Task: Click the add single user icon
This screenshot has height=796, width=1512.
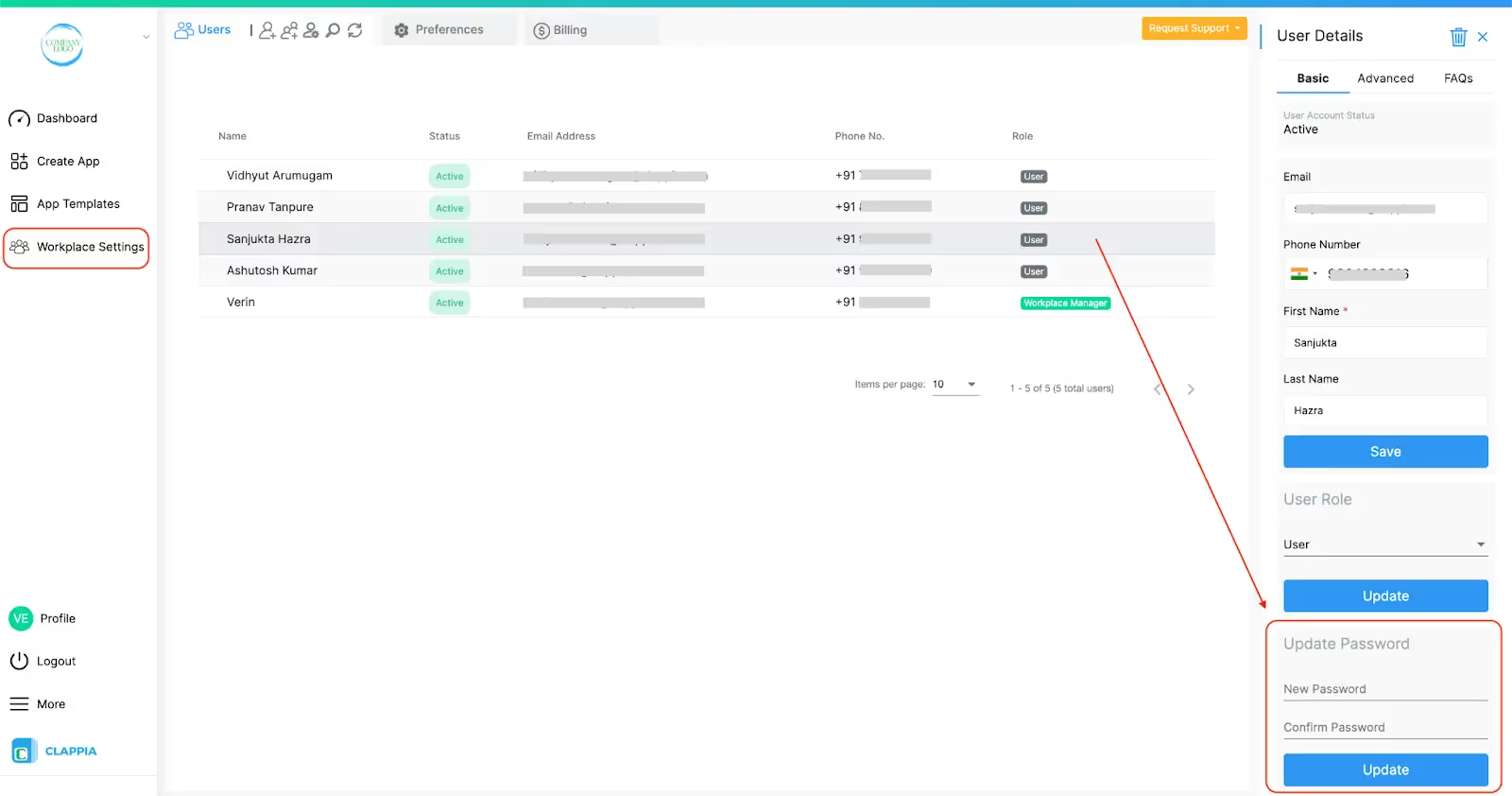Action: tap(267, 30)
